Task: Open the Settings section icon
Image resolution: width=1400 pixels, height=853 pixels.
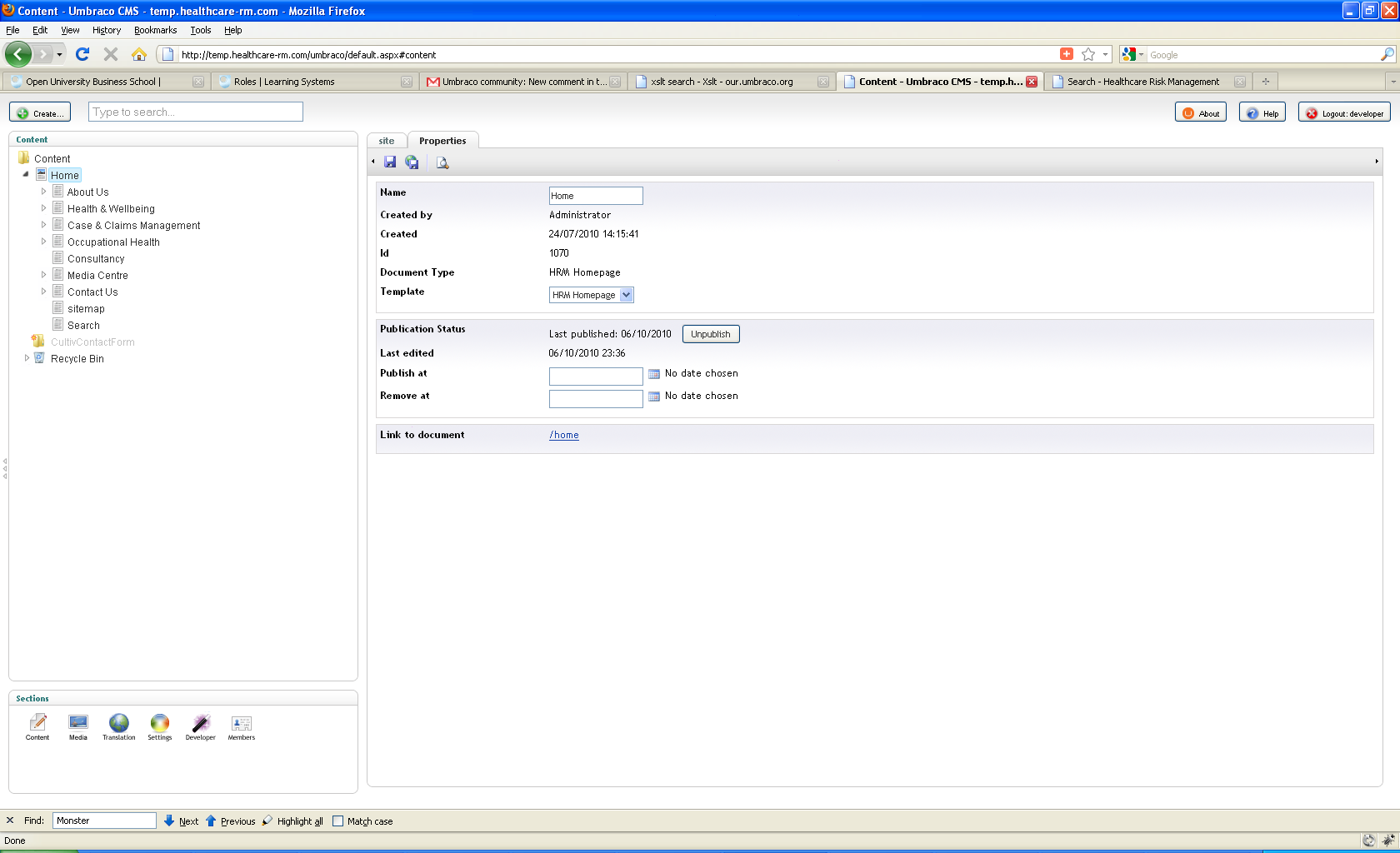Action: 160,727
